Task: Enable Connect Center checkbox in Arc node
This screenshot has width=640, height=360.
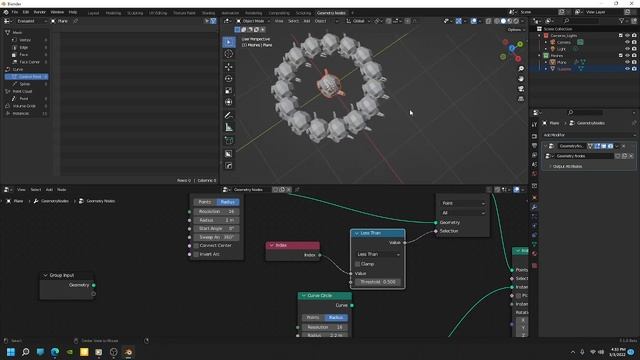Action: pyautogui.click(x=196, y=246)
